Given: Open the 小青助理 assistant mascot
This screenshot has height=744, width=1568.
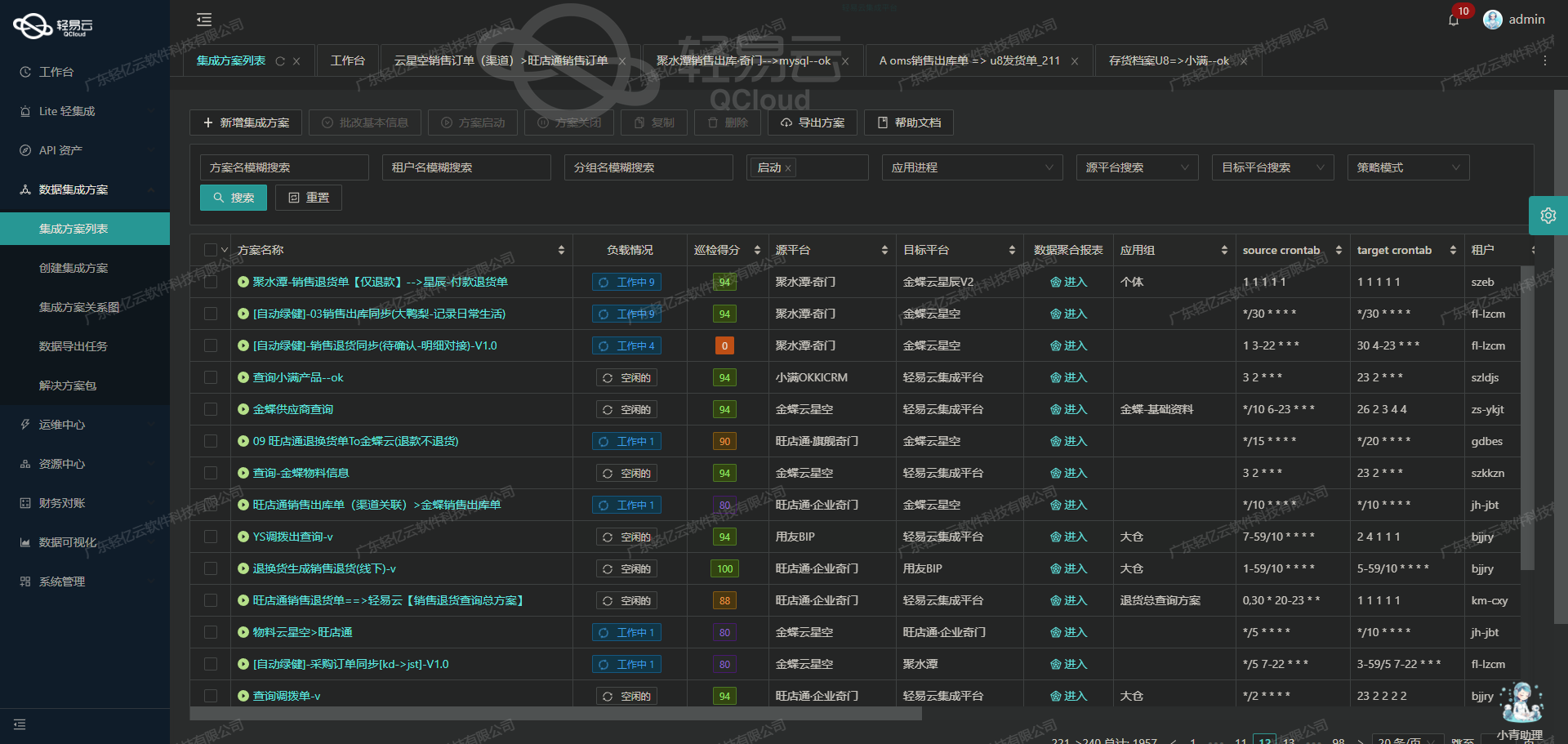Looking at the screenshot, I should (x=1521, y=703).
